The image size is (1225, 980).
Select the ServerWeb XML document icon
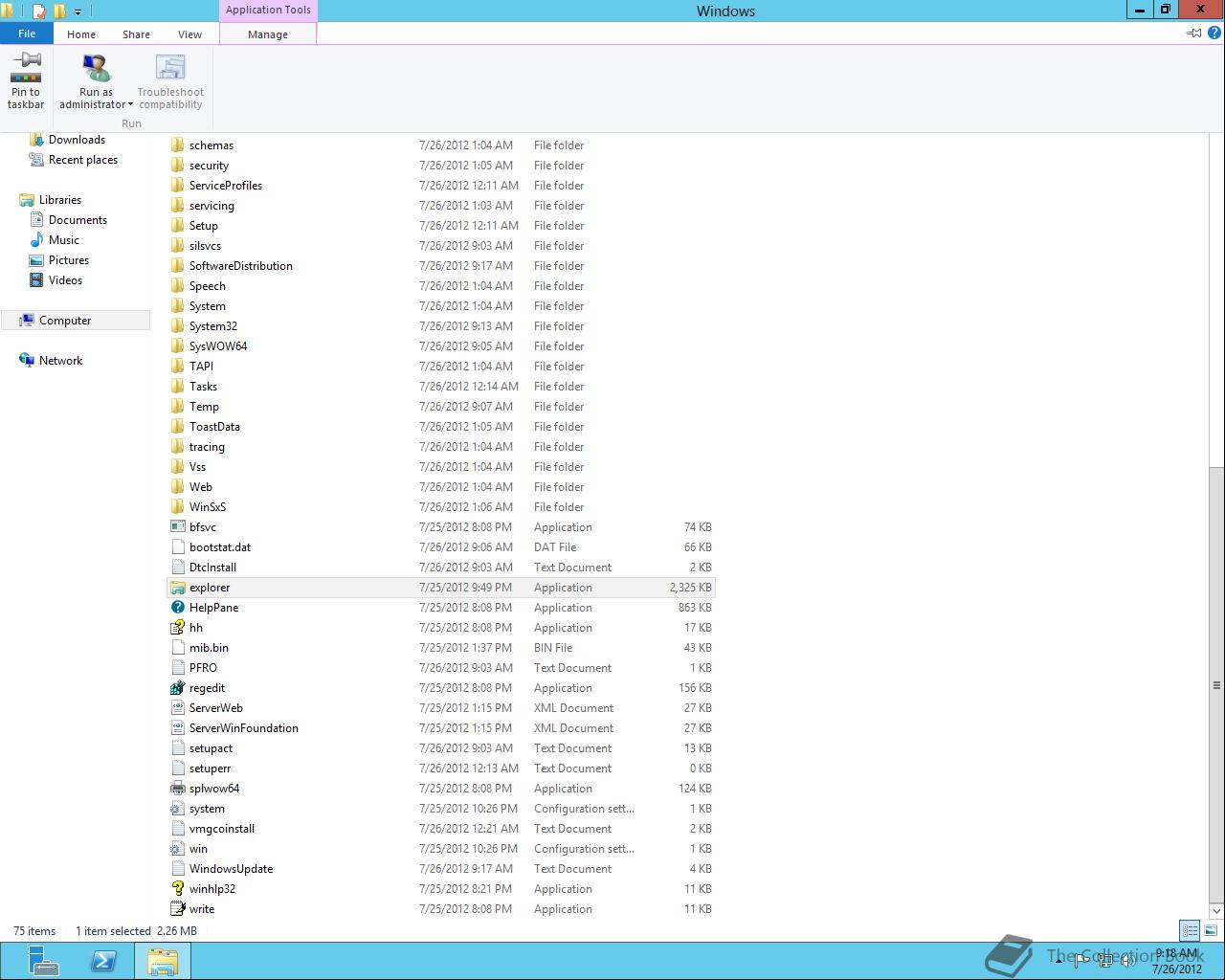(x=177, y=708)
